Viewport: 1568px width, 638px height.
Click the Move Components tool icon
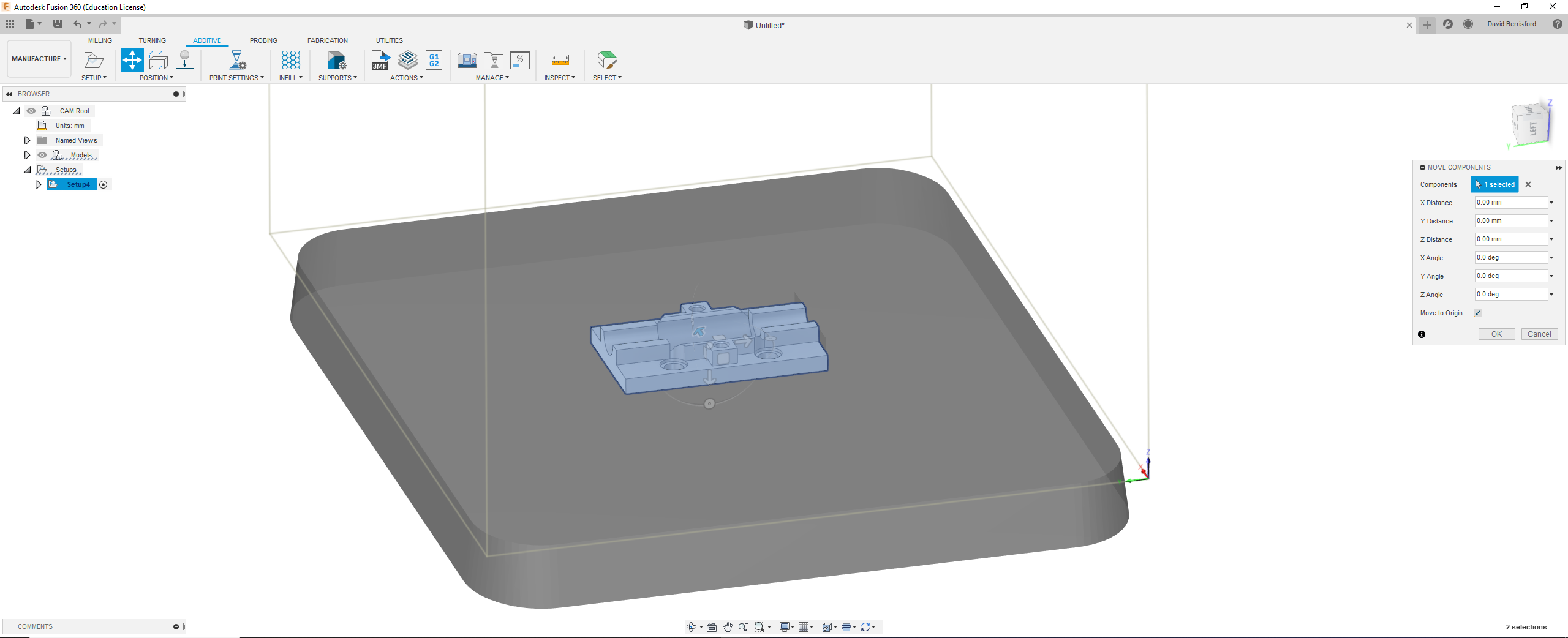coord(132,60)
